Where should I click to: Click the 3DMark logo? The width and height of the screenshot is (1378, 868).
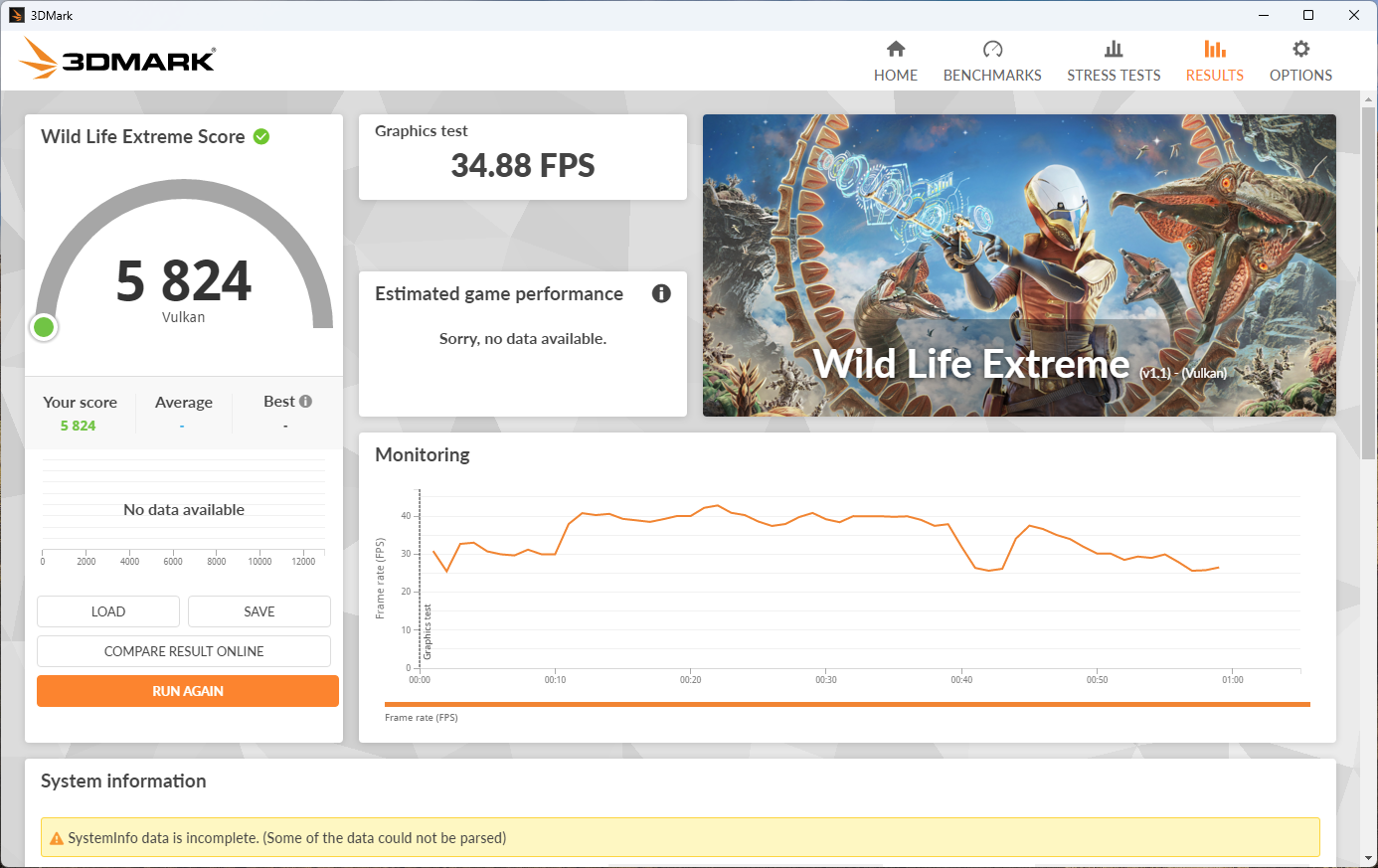pyautogui.click(x=118, y=59)
